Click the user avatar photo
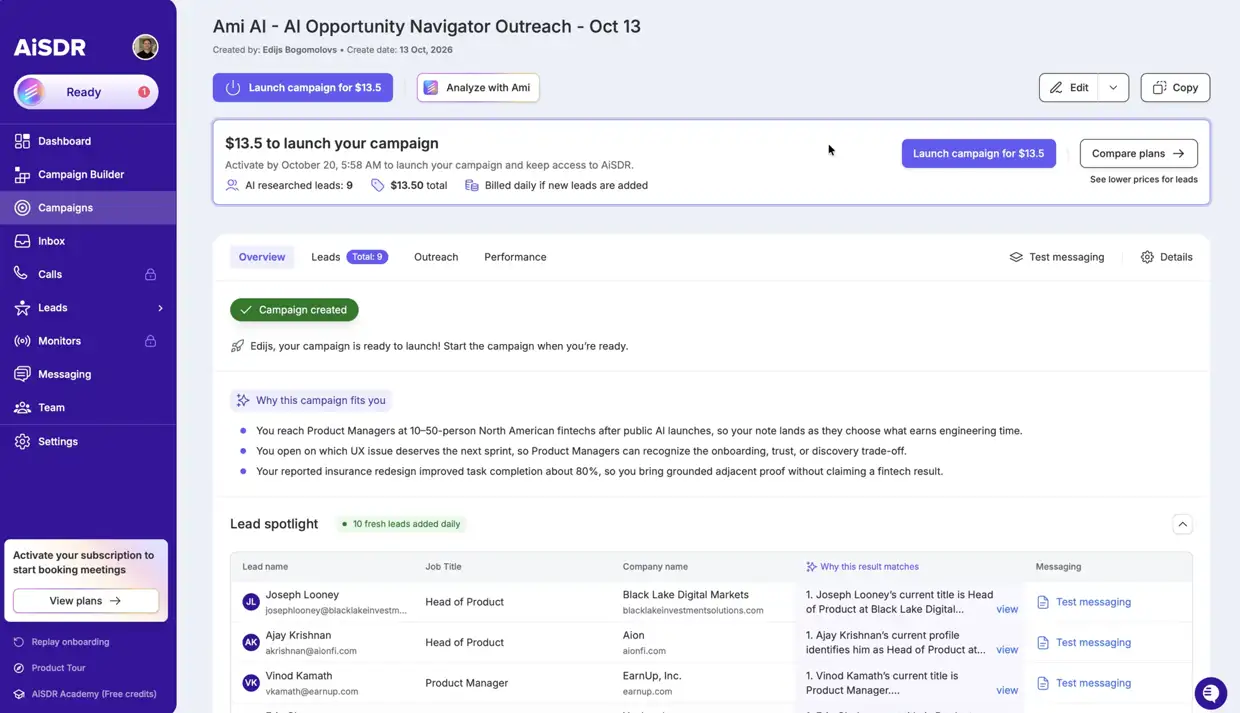 [x=145, y=47]
